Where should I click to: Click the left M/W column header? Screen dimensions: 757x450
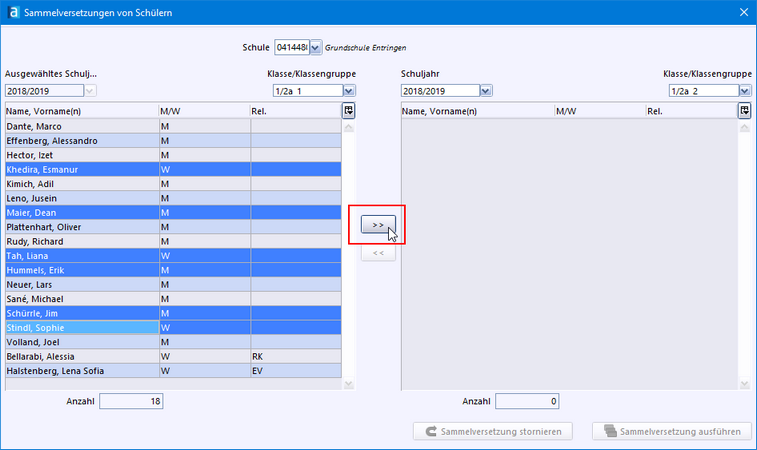pos(203,111)
